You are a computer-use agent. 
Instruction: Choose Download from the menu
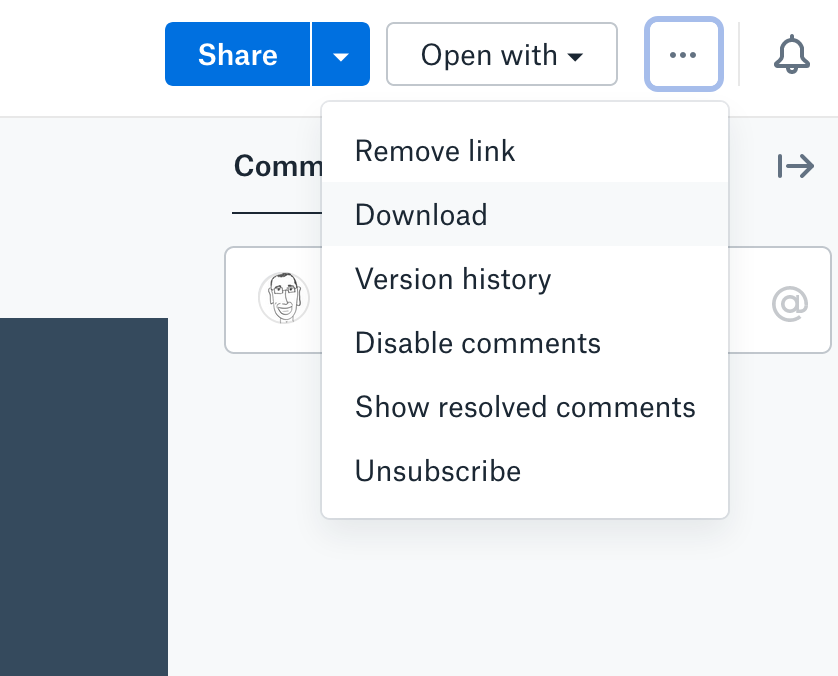(421, 215)
